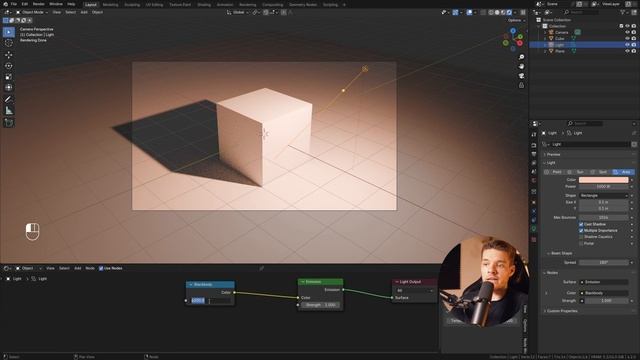Open the File menu

tap(14, 4)
